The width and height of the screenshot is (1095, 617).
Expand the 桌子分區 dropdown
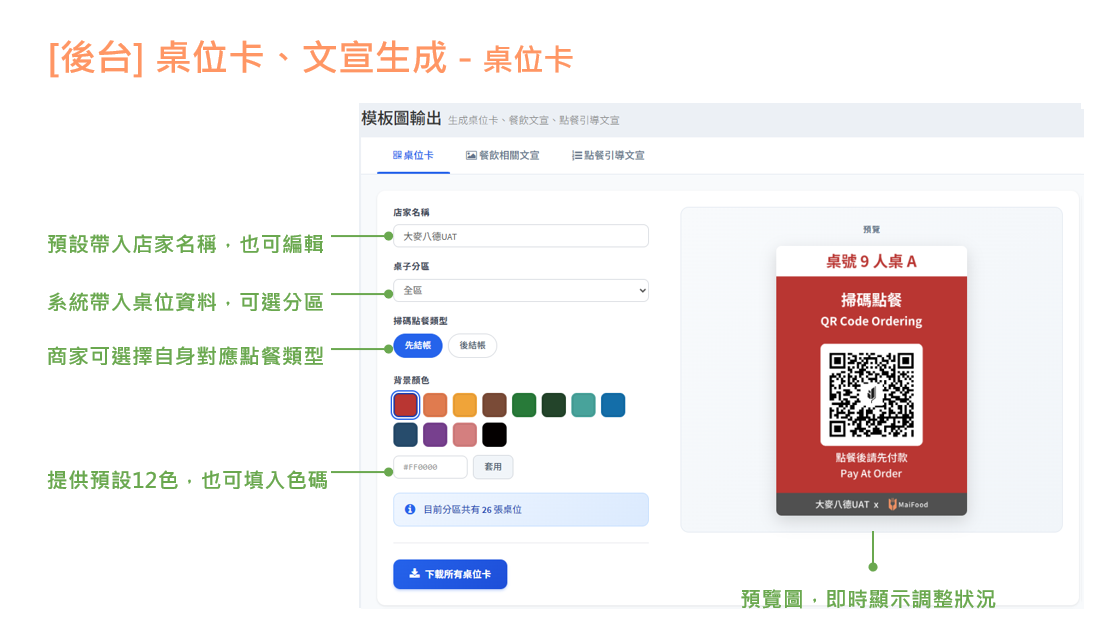[x=520, y=290]
